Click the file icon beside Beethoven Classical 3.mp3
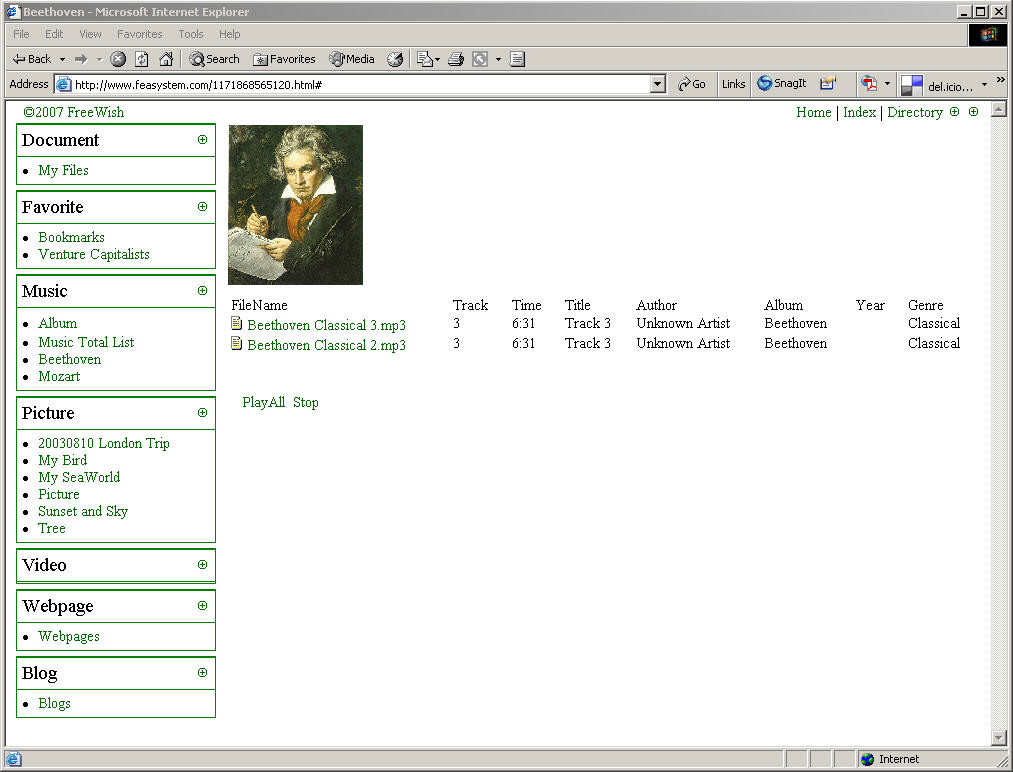Viewport: 1013px width, 772px height. click(x=236, y=323)
